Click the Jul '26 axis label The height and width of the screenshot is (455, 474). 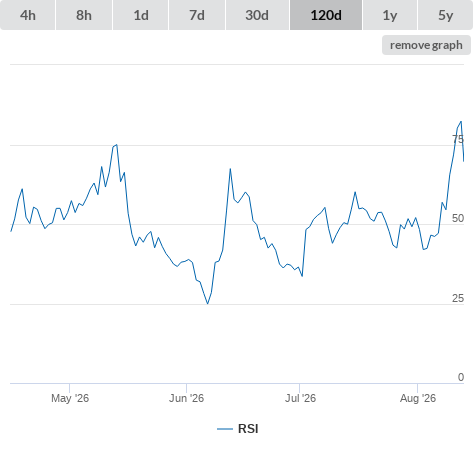point(300,398)
